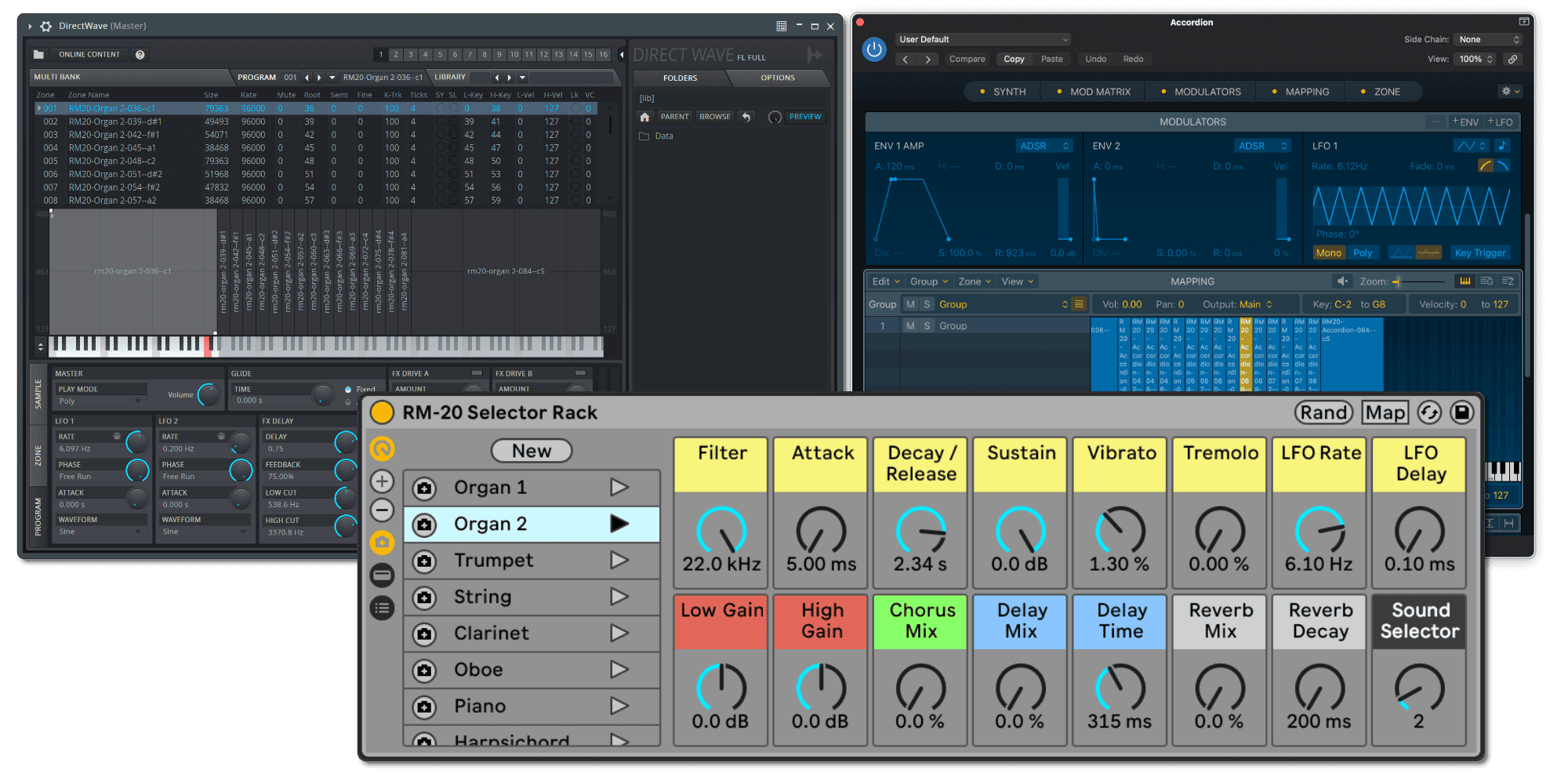Viewport: 1568px width, 784px height.
Task: Open the Side Chain dropdown showing None
Action: click(x=1487, y=39)
